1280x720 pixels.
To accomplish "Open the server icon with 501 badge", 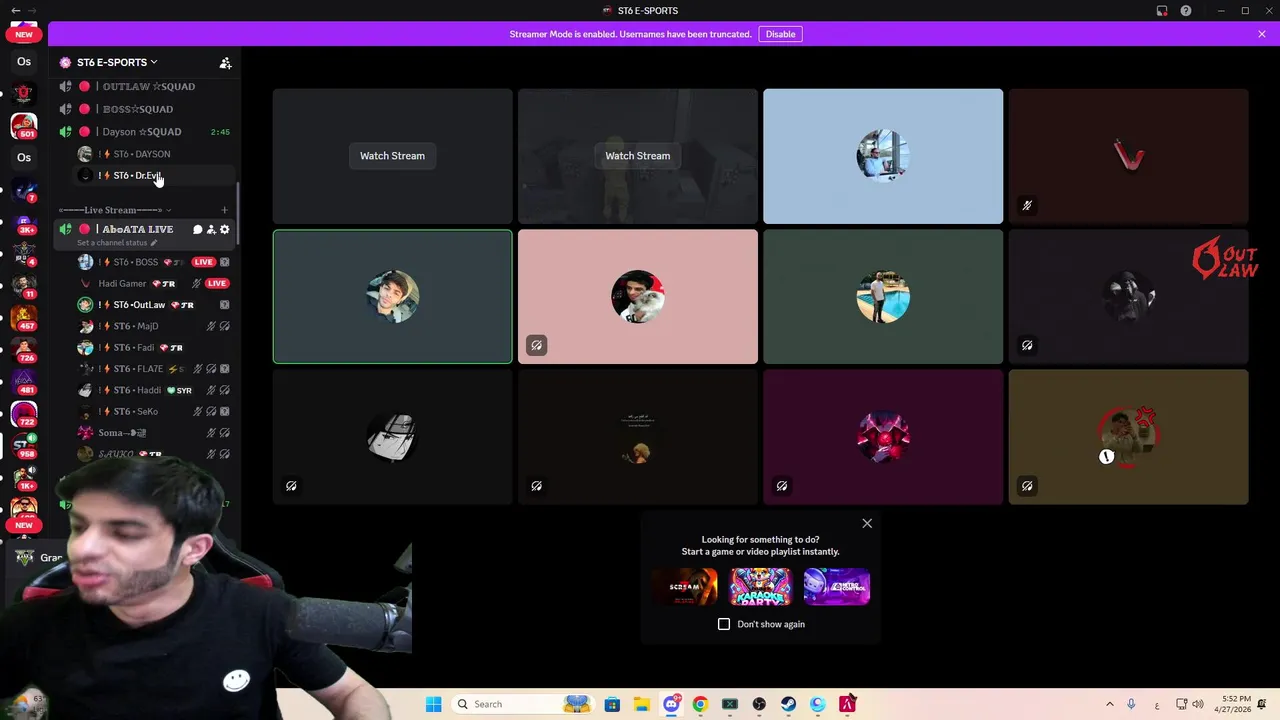I will coord(24,125).
